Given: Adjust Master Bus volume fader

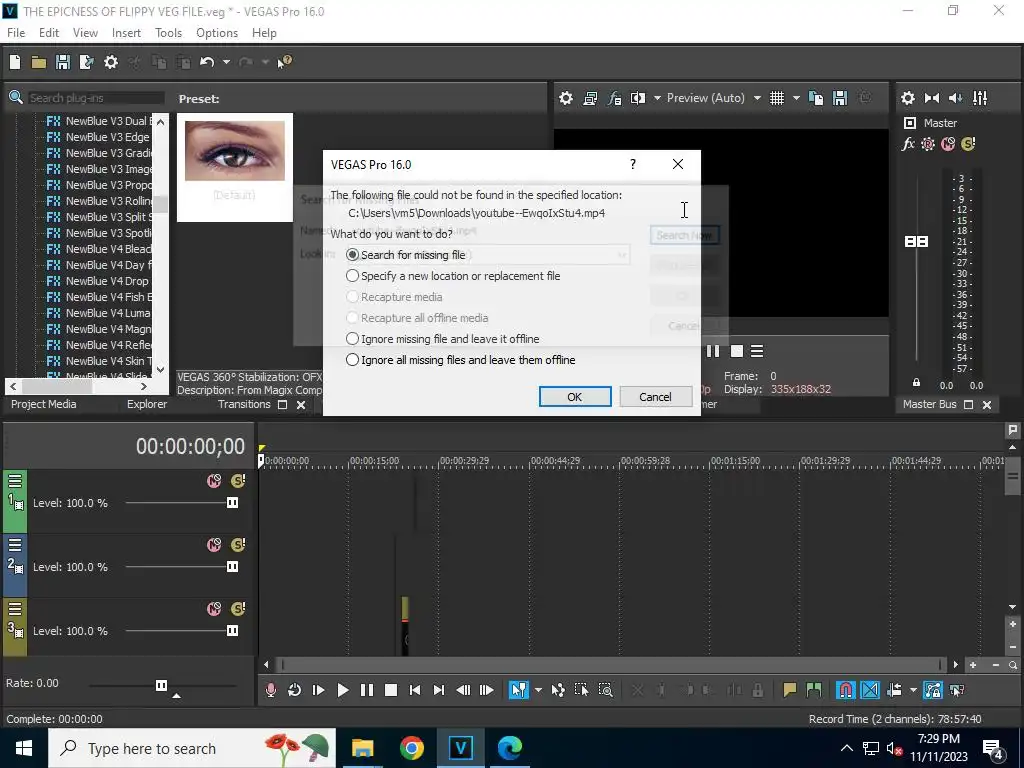Looking at the screenshot, I should tap(916, 242).
